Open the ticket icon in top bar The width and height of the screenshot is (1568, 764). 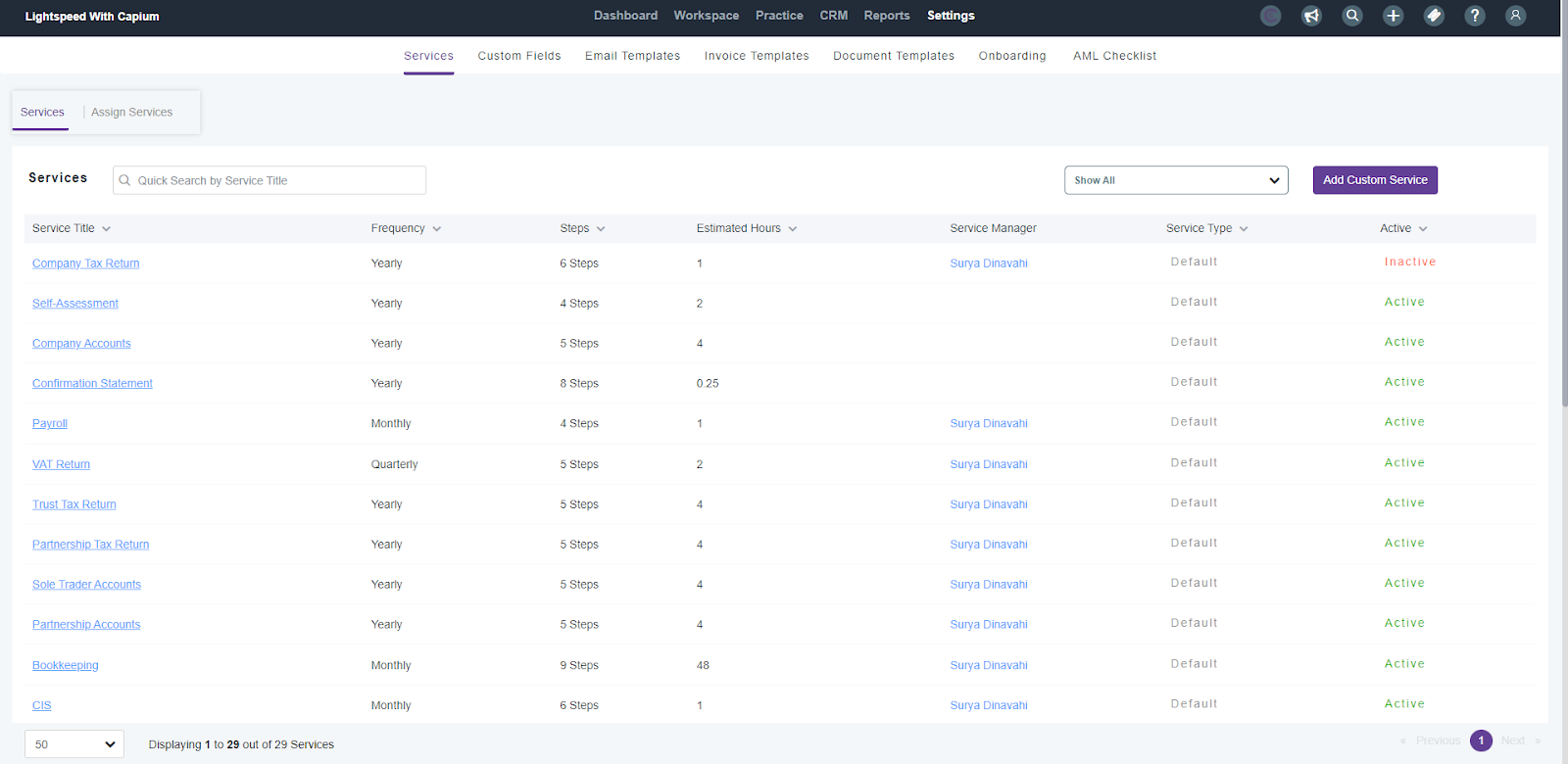tap(1434, 16)
